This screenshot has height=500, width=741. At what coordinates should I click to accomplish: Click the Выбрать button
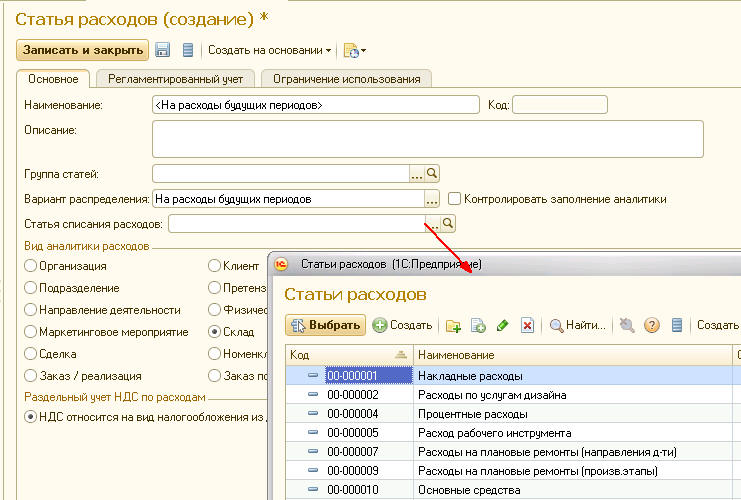[326, 325]
